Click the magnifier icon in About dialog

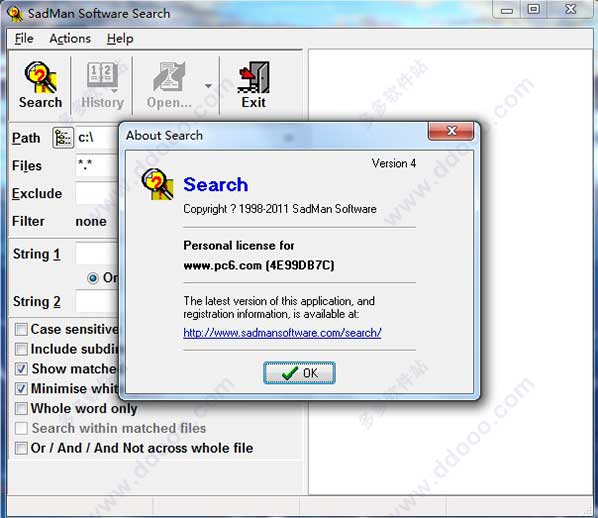pyautogui.click(x=158, y=184)
